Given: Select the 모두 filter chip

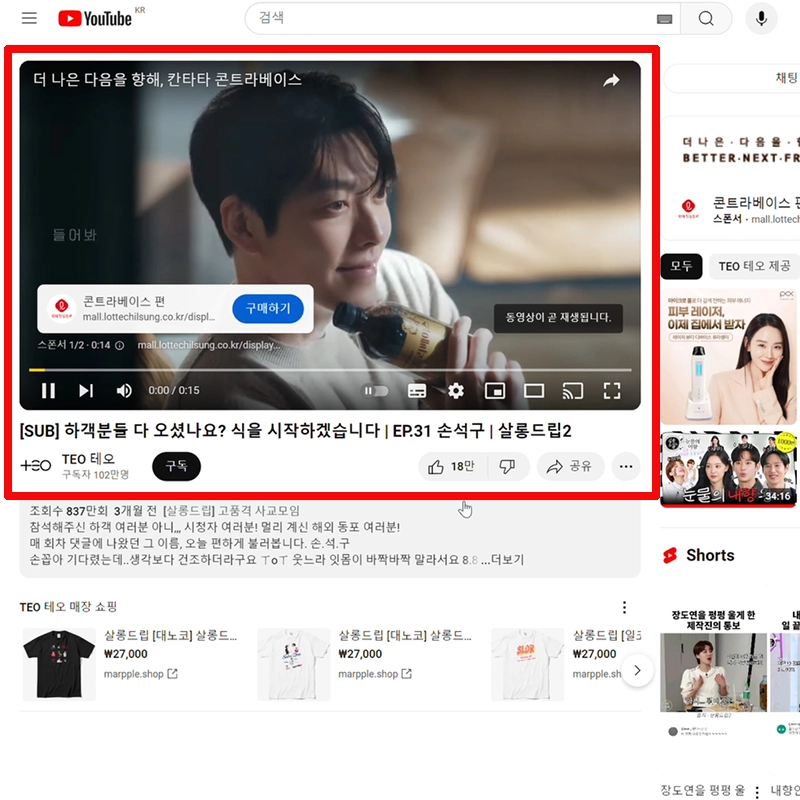Looking at the screenshot, I should pos(681,266).
